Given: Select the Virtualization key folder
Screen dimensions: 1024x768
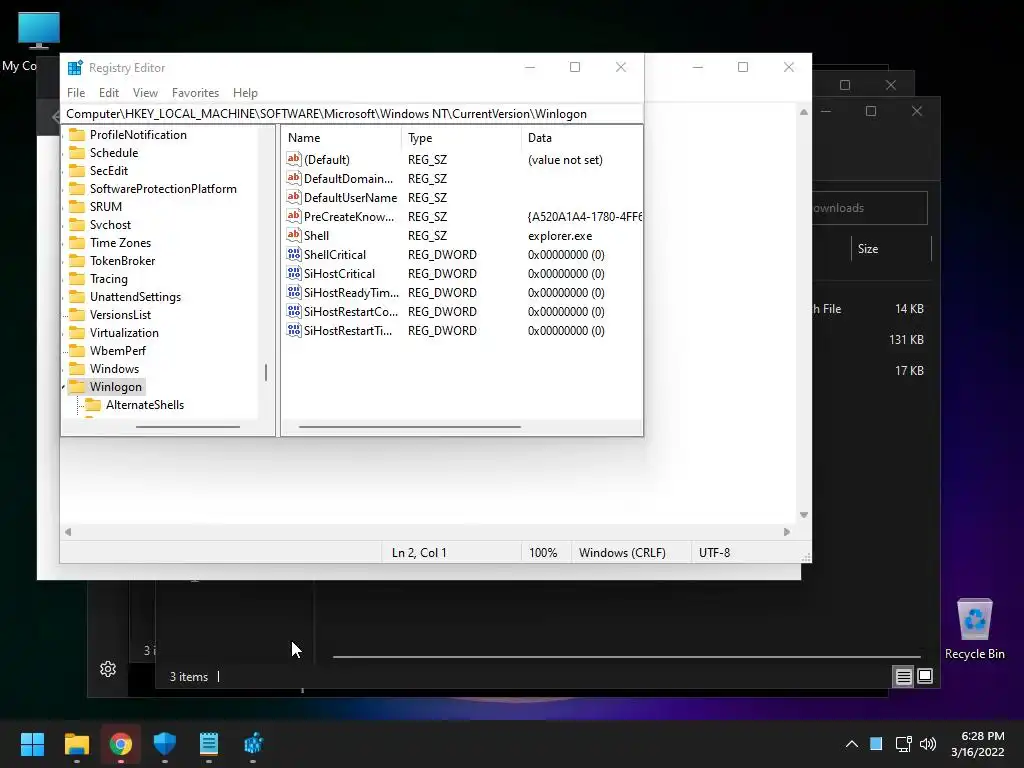Looking at the screenshot, I should (x=124, y=333).
